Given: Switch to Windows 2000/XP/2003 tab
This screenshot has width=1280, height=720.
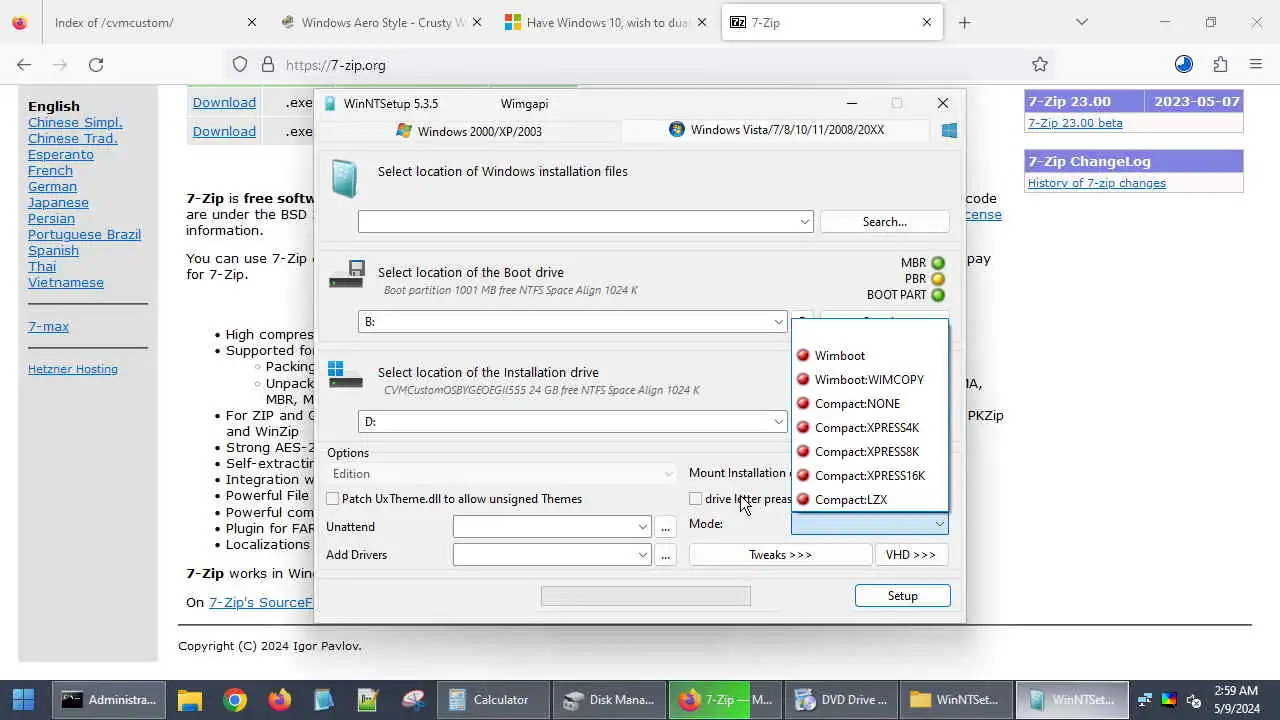Looking at the screenshot, I should [469, 131].
